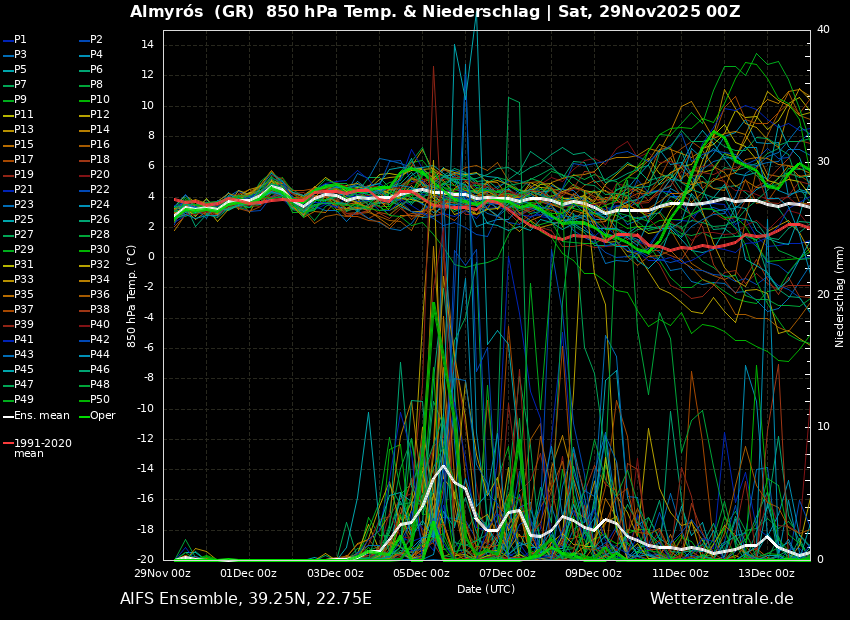
Task: Click the AIFS Ensemble coordinates caption
Action: click(245, 599)
